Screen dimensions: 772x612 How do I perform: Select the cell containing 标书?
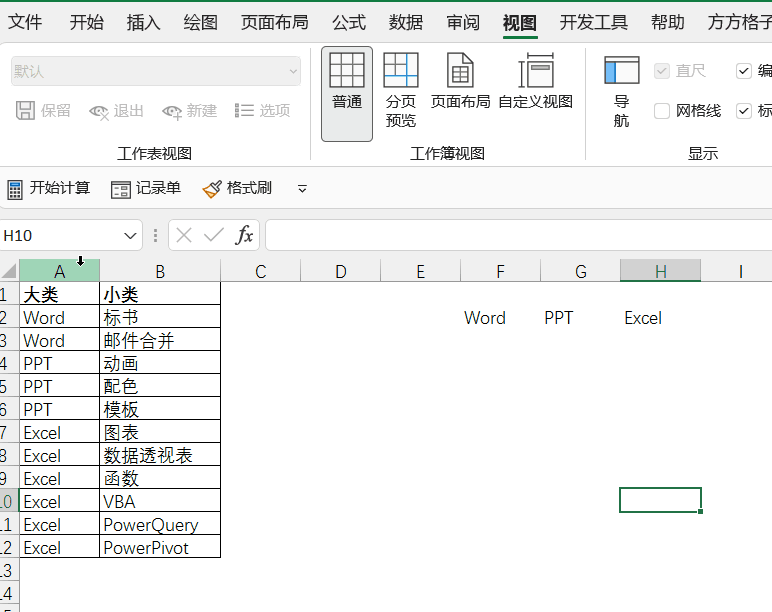(x=160, y=317)
